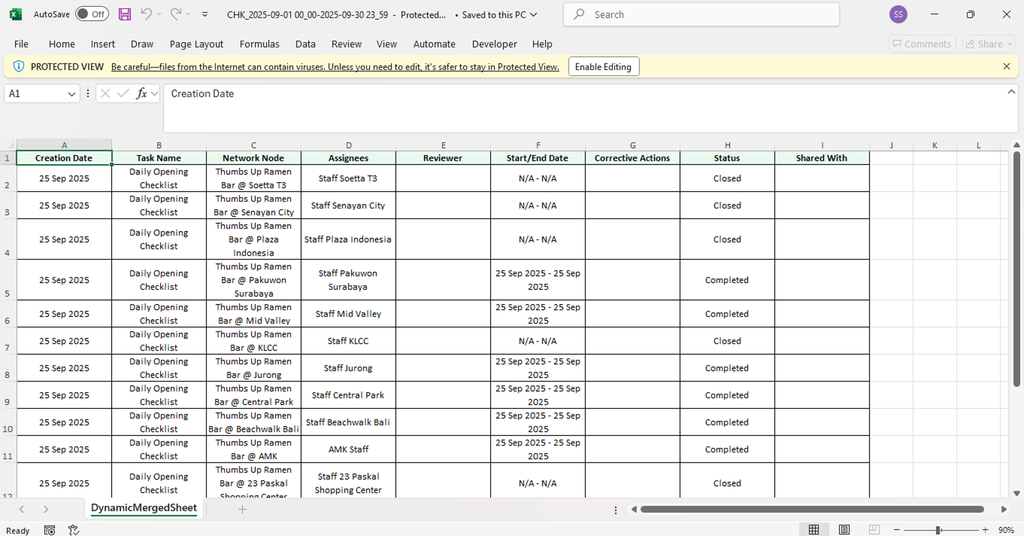The height and width of the screenshot is (536, 1024).
Task: Select the DynamicMergedSheet sheet tab
Action: [144, 508]
